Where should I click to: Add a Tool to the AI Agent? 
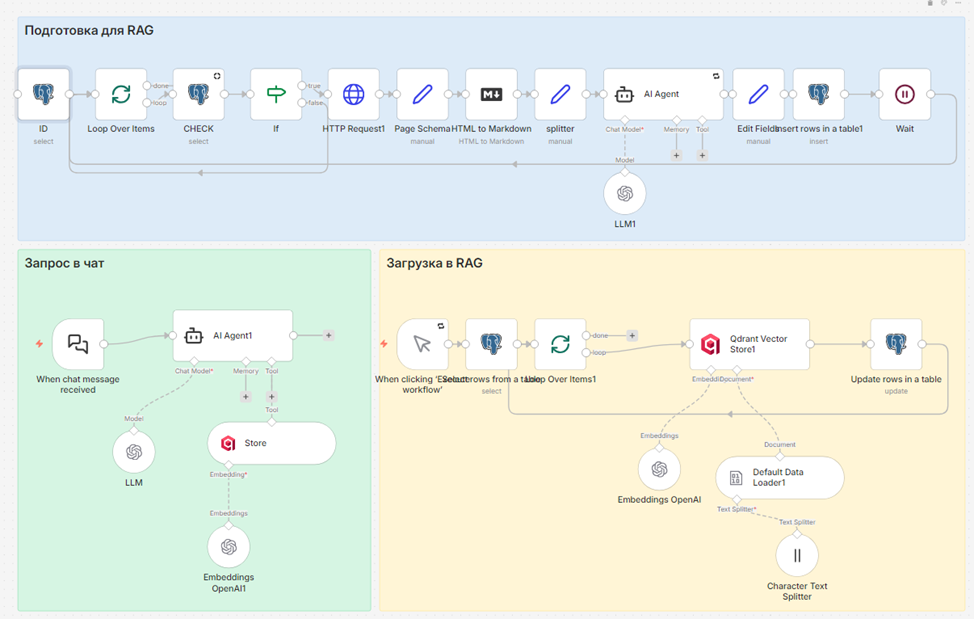(702, 155)
